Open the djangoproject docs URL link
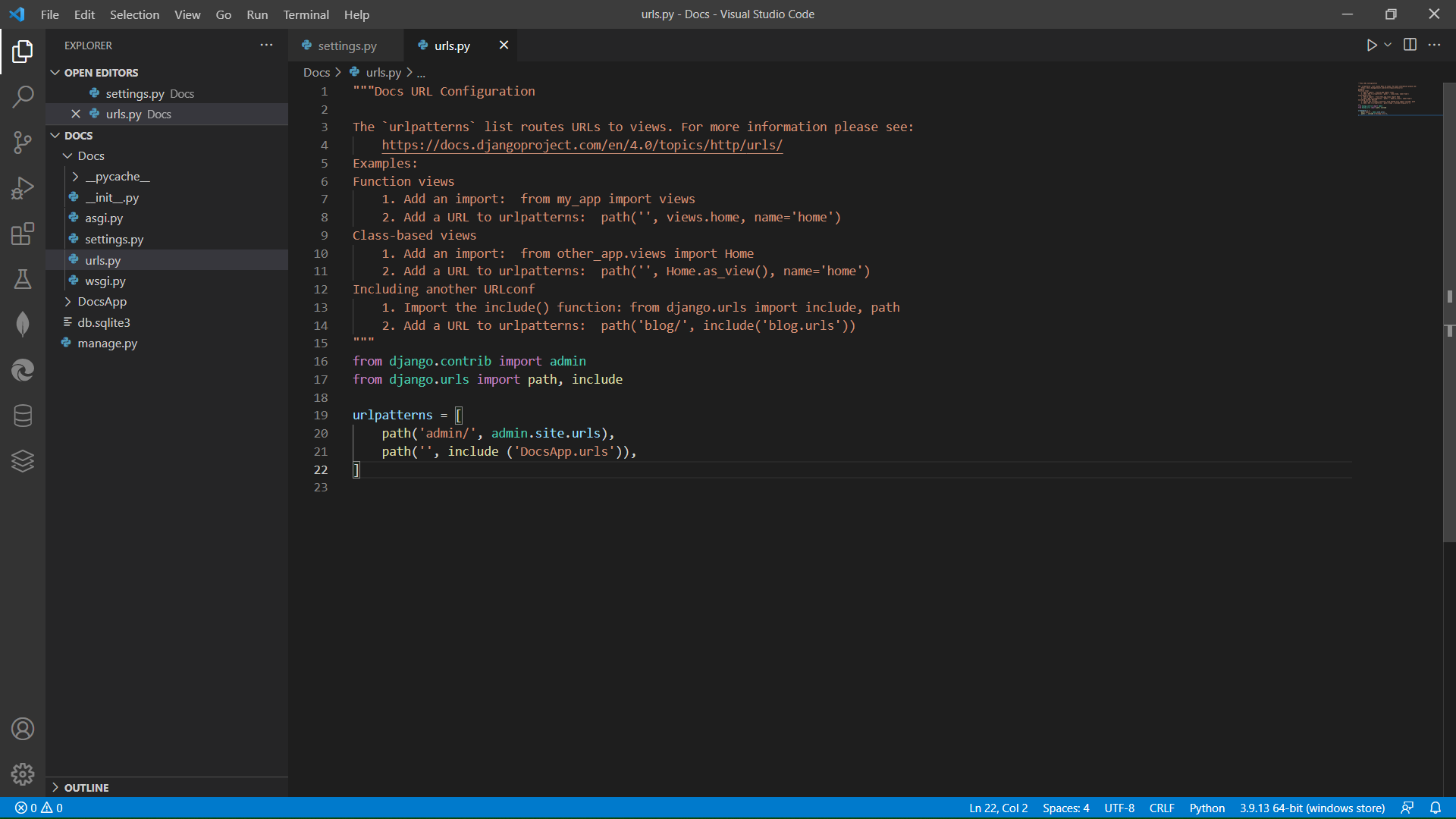 (582, 145)
